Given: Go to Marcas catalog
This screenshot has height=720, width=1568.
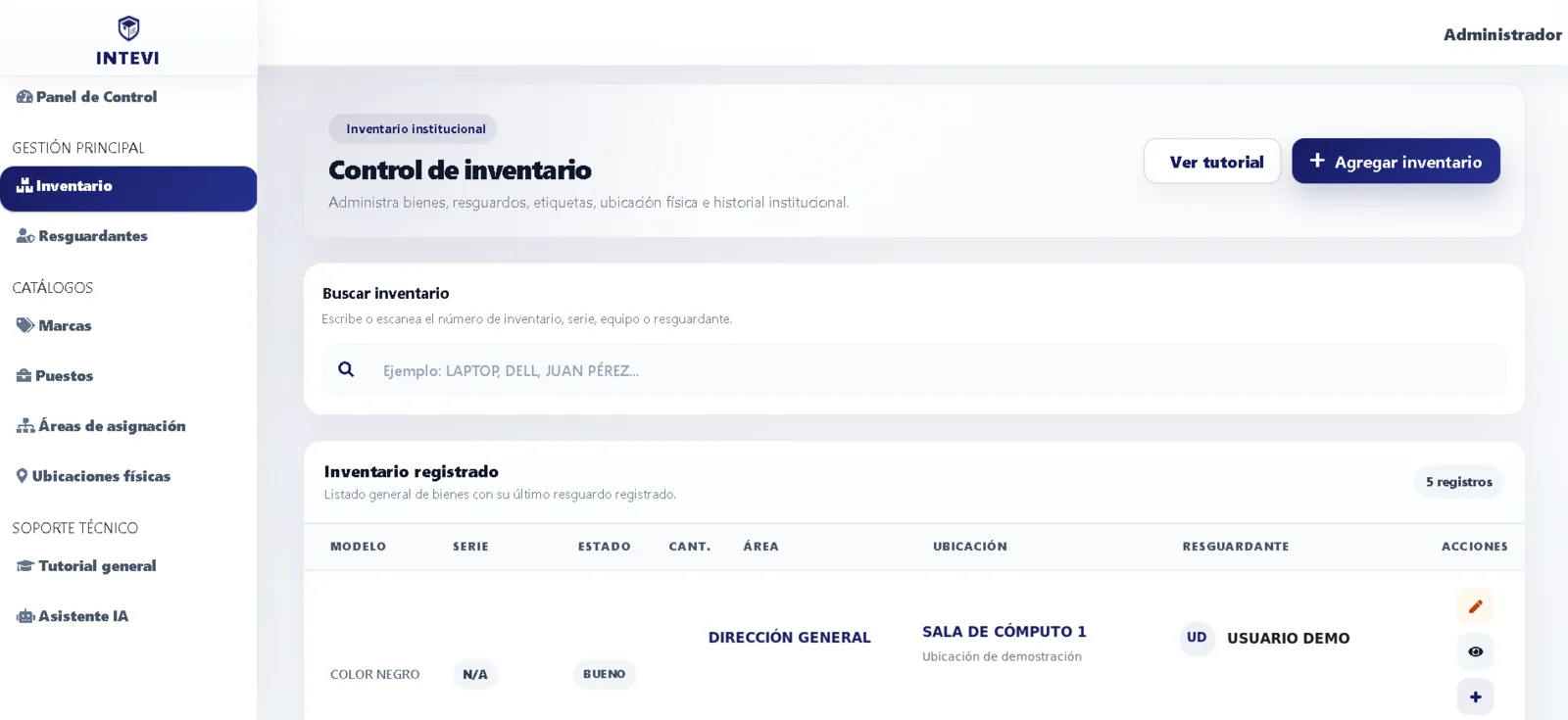Looking at the screenshot, I should [54, 325].
